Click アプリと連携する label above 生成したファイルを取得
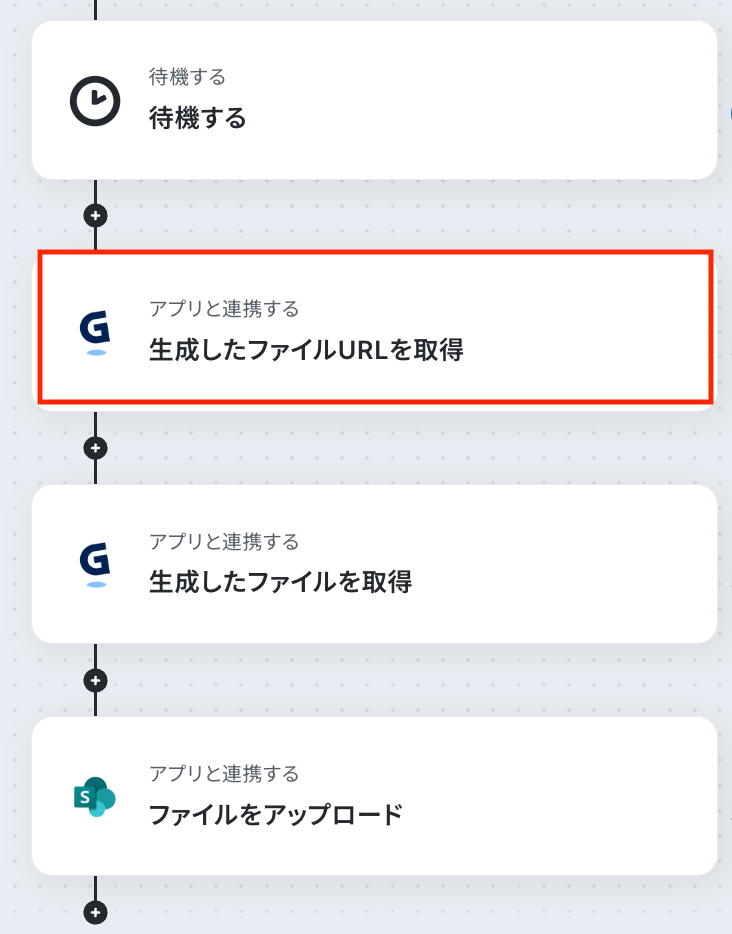This screenshot has height=934, width=732. coord(224,542)
